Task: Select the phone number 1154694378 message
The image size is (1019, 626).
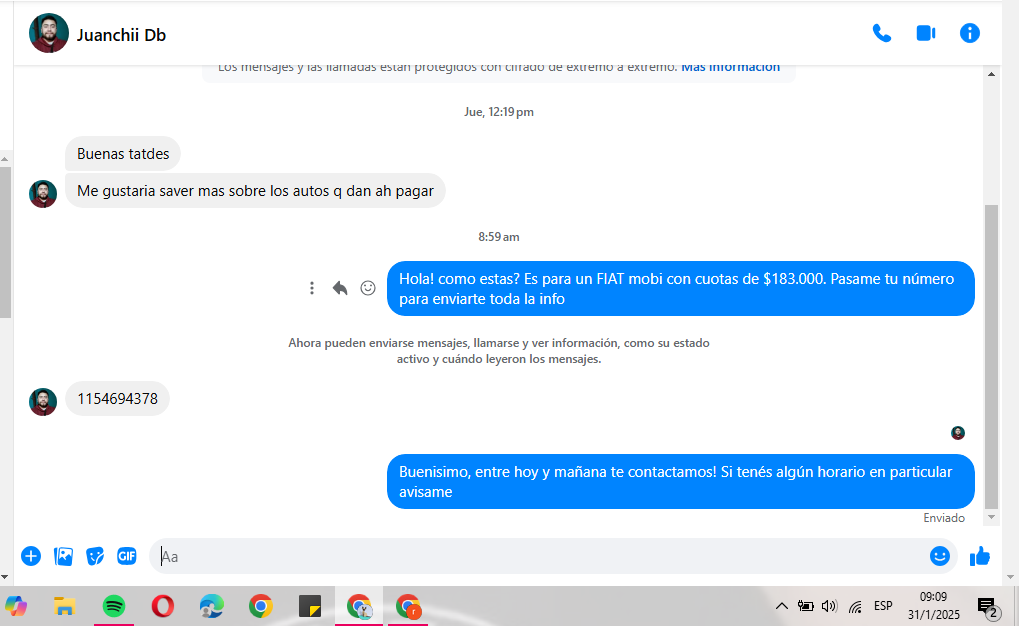Action: coord(117,398)
